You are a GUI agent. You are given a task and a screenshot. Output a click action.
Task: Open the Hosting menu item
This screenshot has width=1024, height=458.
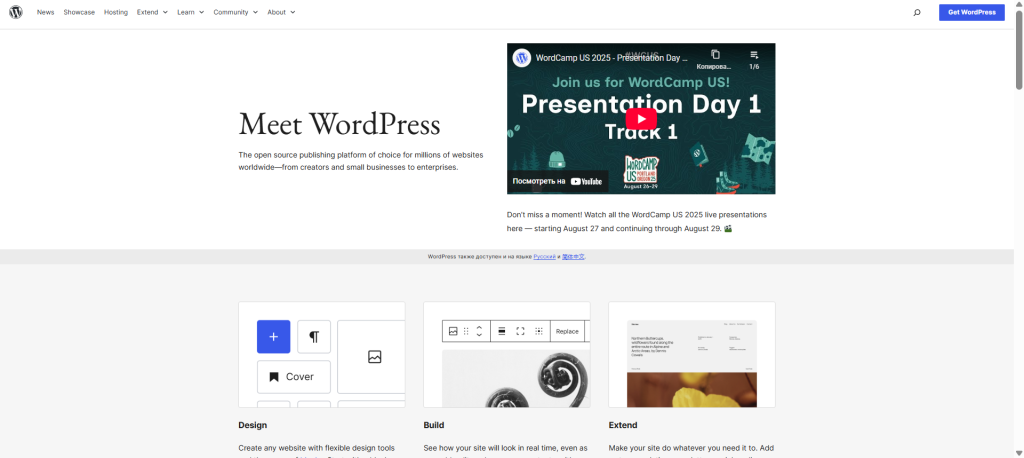tap(116, 13)
